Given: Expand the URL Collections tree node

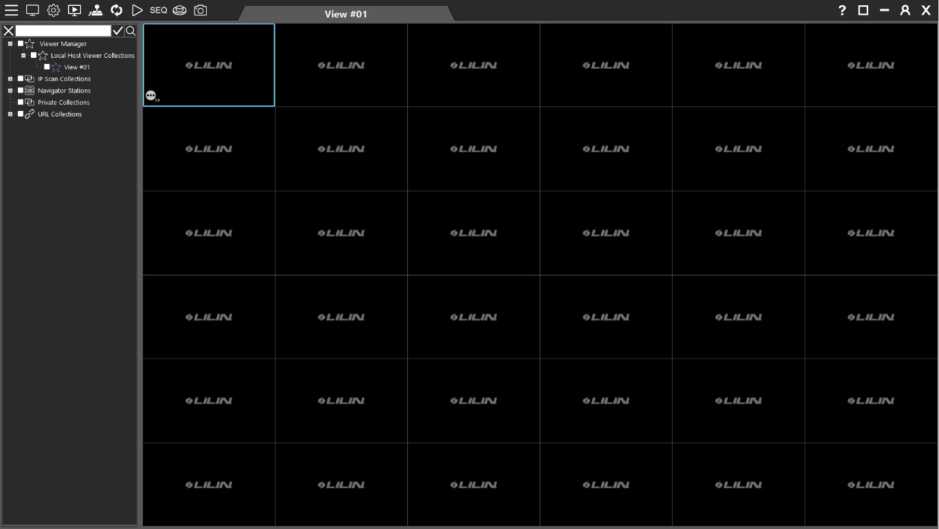Looking at the screenshot, I should click(10, 114).
